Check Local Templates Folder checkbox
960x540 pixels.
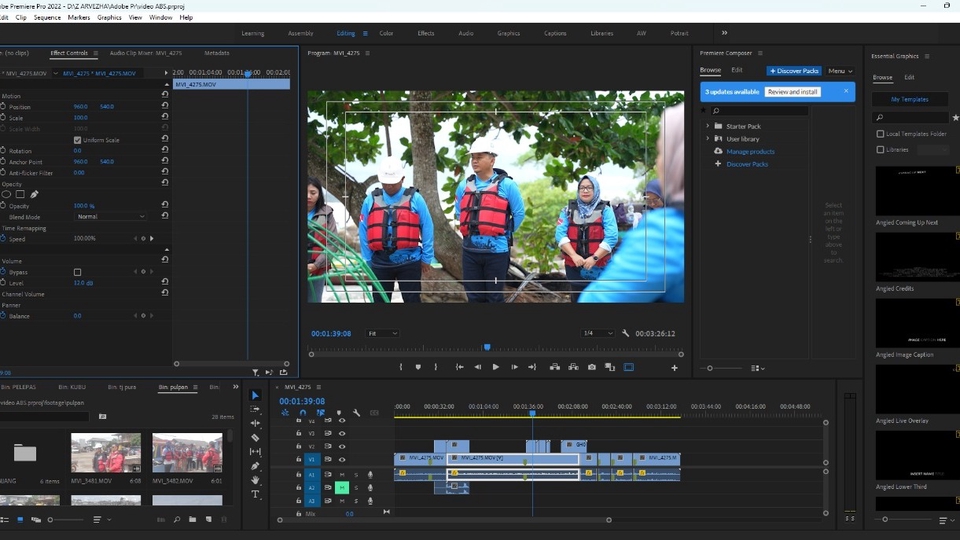click(880, 134)
